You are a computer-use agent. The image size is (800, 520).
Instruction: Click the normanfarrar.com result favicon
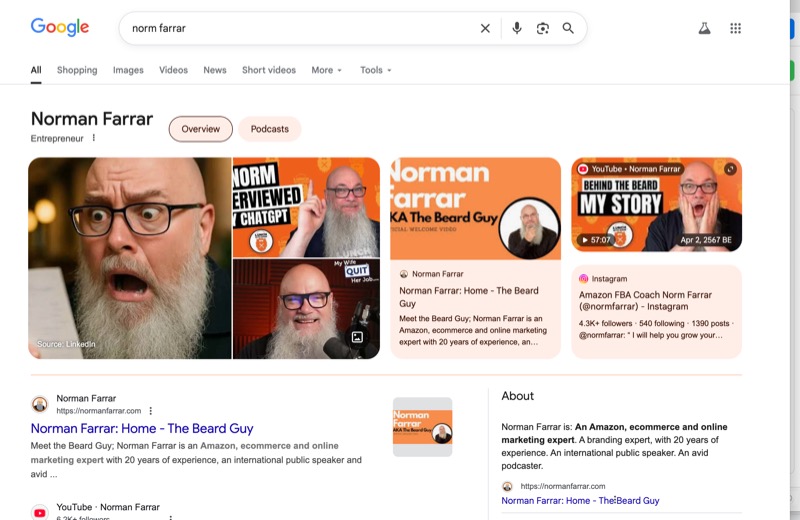tap(39, 404)
